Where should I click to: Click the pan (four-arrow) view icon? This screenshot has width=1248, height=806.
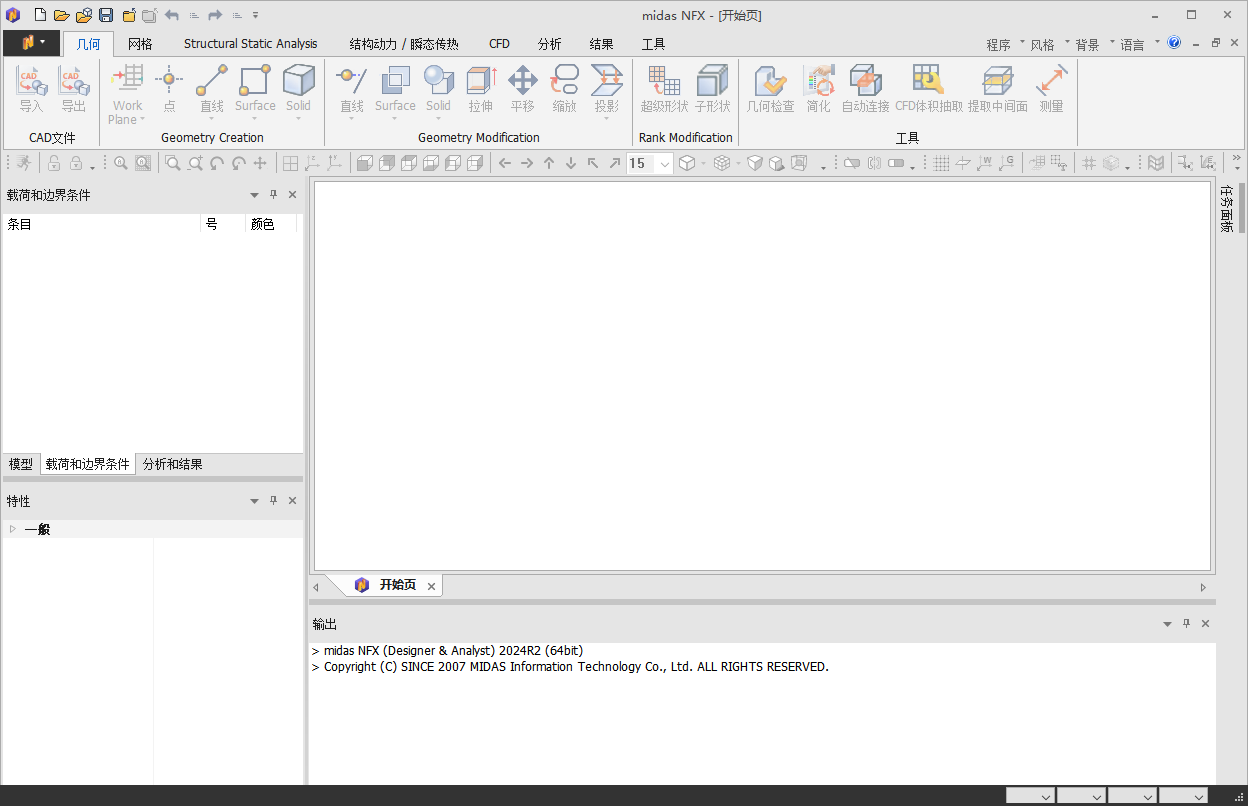pos(260,163)
